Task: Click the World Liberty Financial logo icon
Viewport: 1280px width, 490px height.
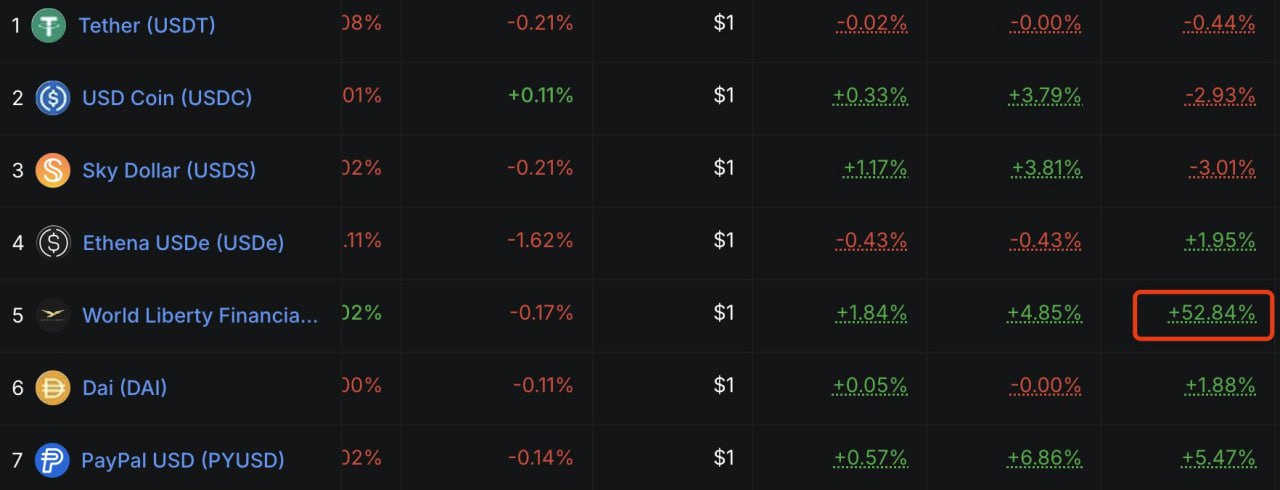Action: point(52,315)
